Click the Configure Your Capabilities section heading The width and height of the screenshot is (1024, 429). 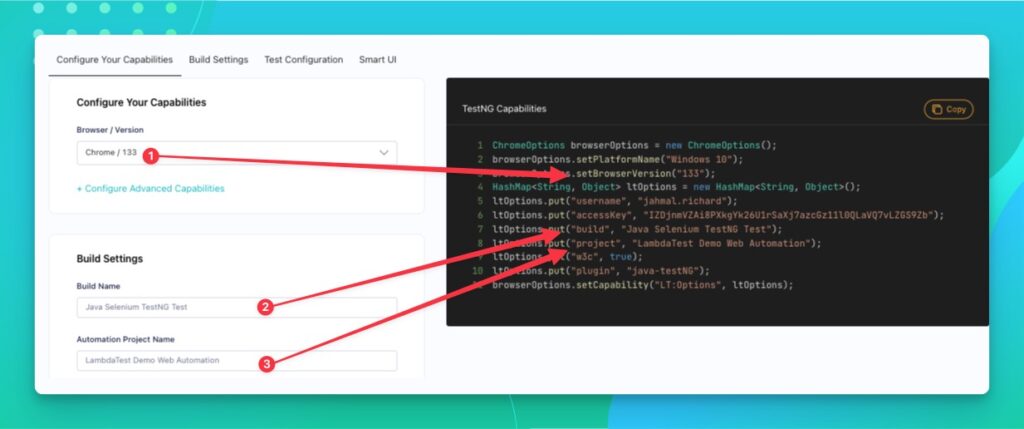pos(141,103)
